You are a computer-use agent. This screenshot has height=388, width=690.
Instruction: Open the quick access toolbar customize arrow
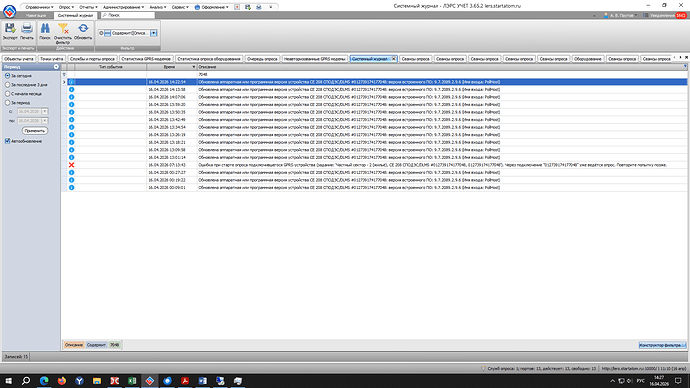(271, 7)
